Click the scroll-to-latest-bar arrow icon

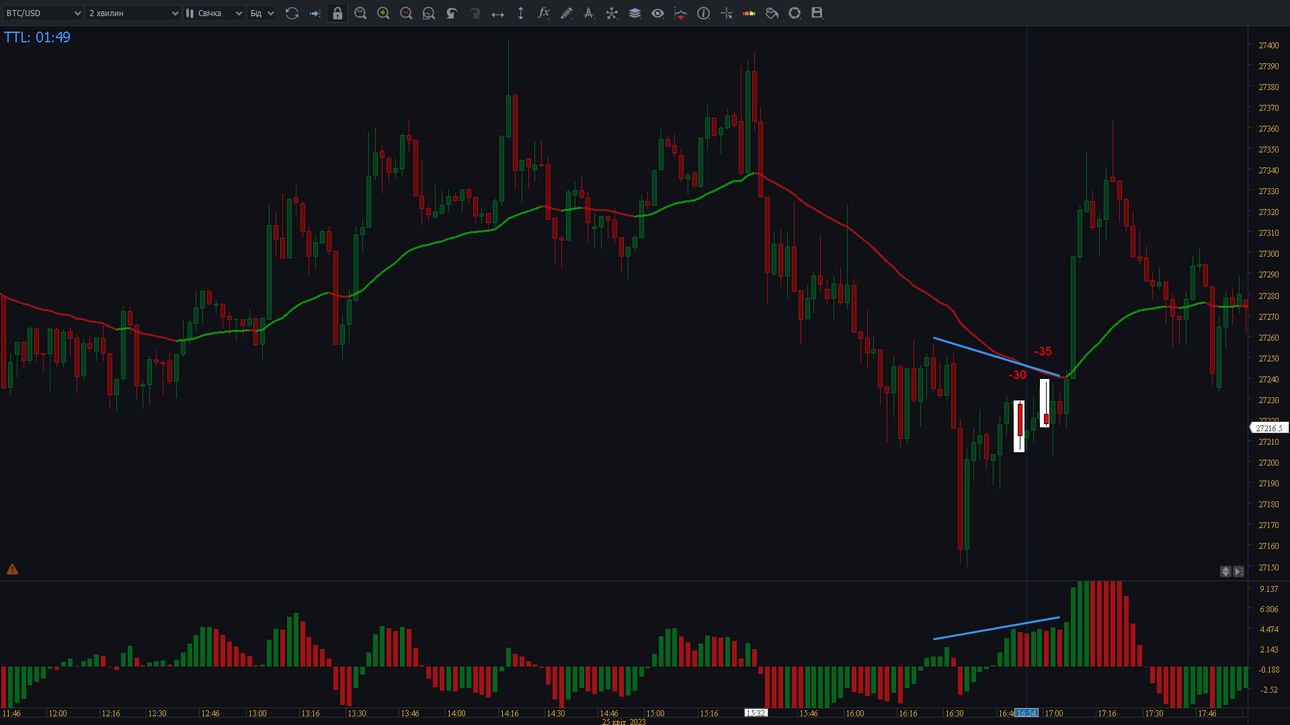315,13
